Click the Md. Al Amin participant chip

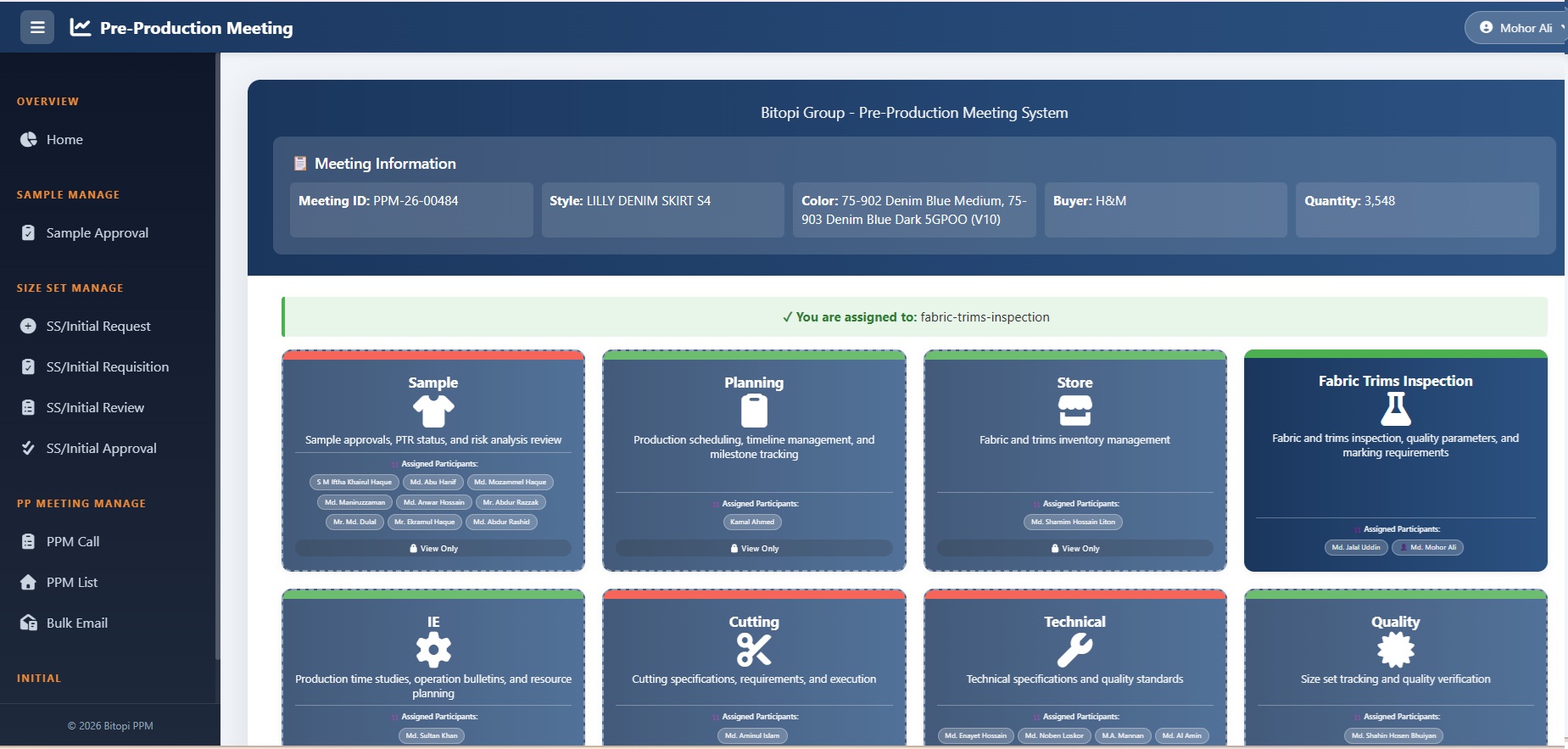(1181, 735)
